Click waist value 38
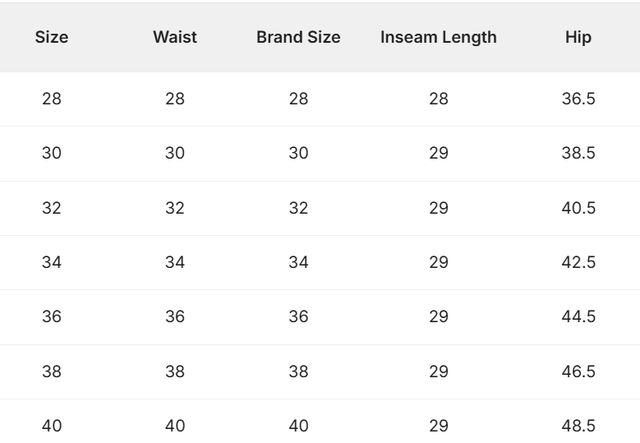Screen dimensions: 640x443 click(175, 371)
